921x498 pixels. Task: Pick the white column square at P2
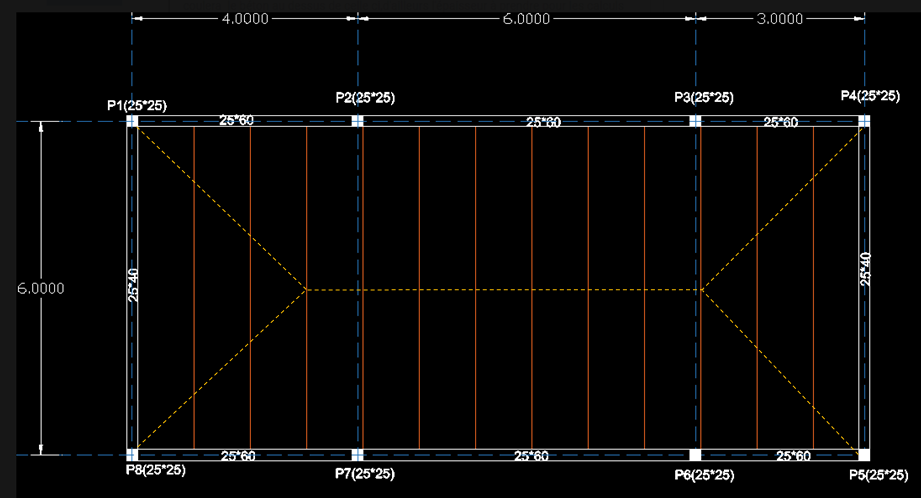[358, 121]
